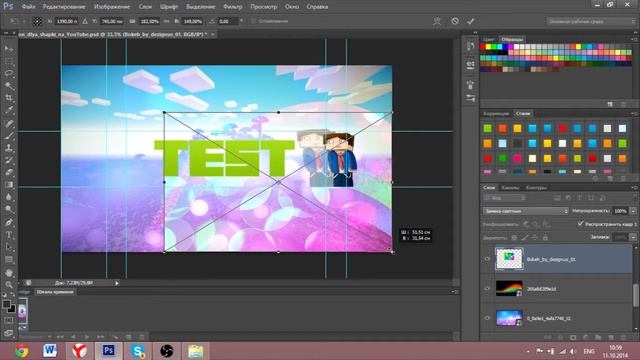Open the timeline panel flyout menu
The image size is (640, 360).
point(455,292)
